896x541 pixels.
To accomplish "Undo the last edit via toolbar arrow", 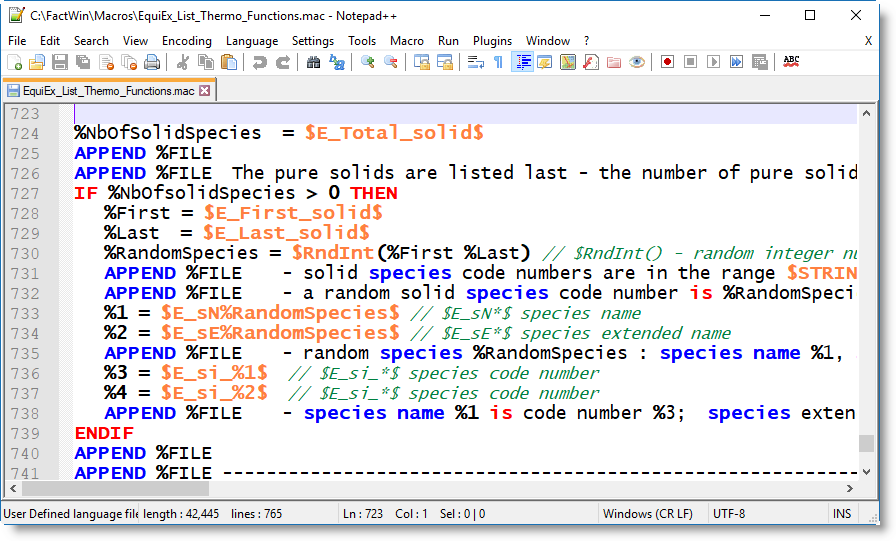I will coord(260,62).
